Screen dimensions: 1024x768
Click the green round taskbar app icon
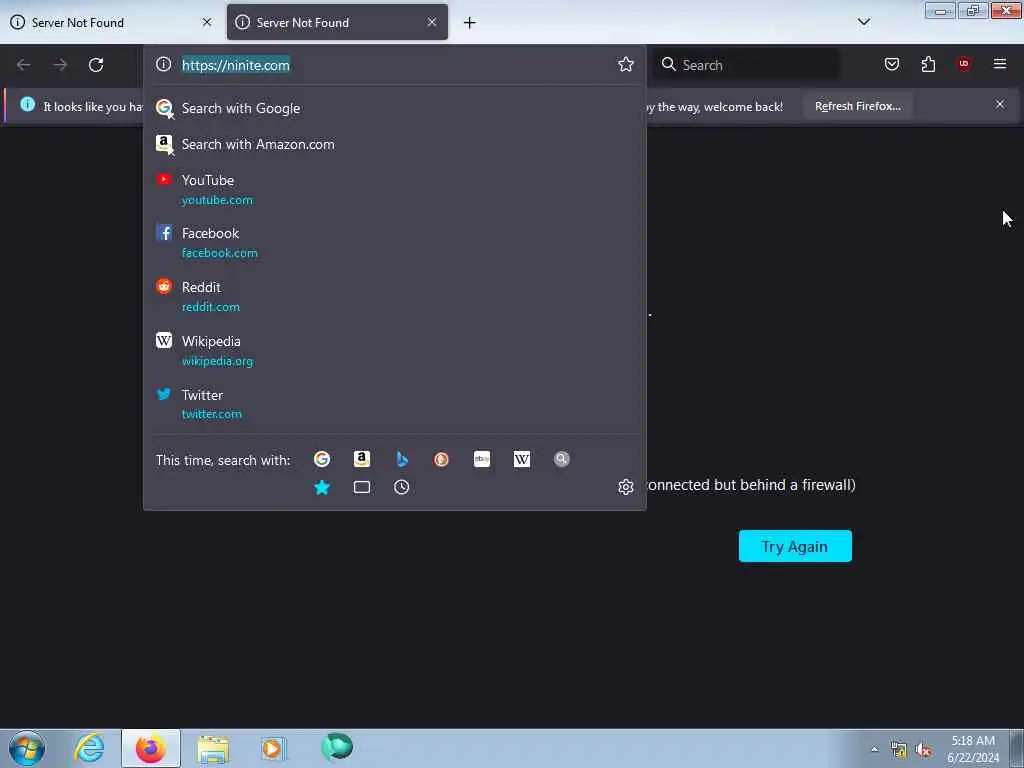coord(337,746)
